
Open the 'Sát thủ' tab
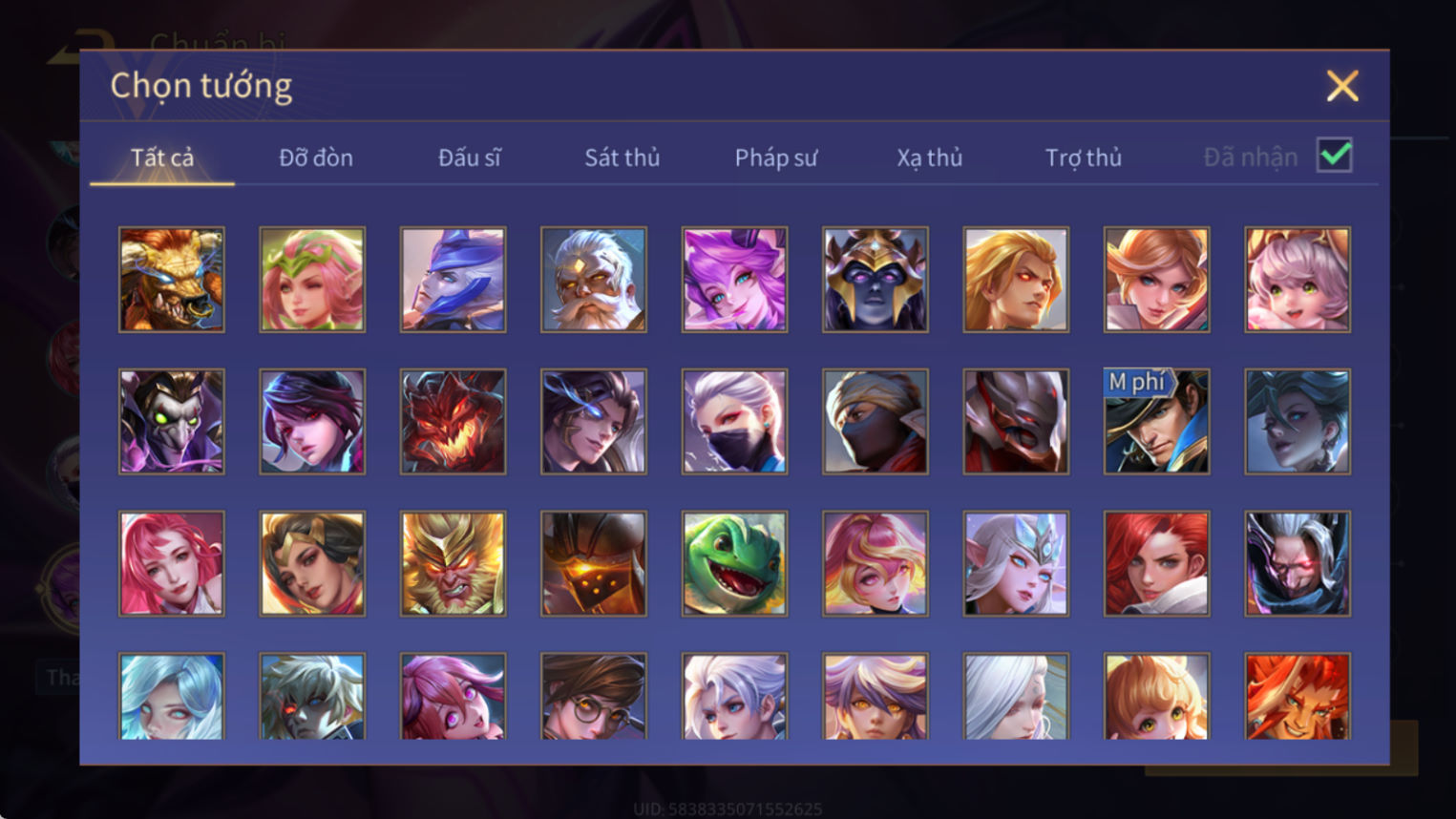pyautogui.click(x=622, y=157)
